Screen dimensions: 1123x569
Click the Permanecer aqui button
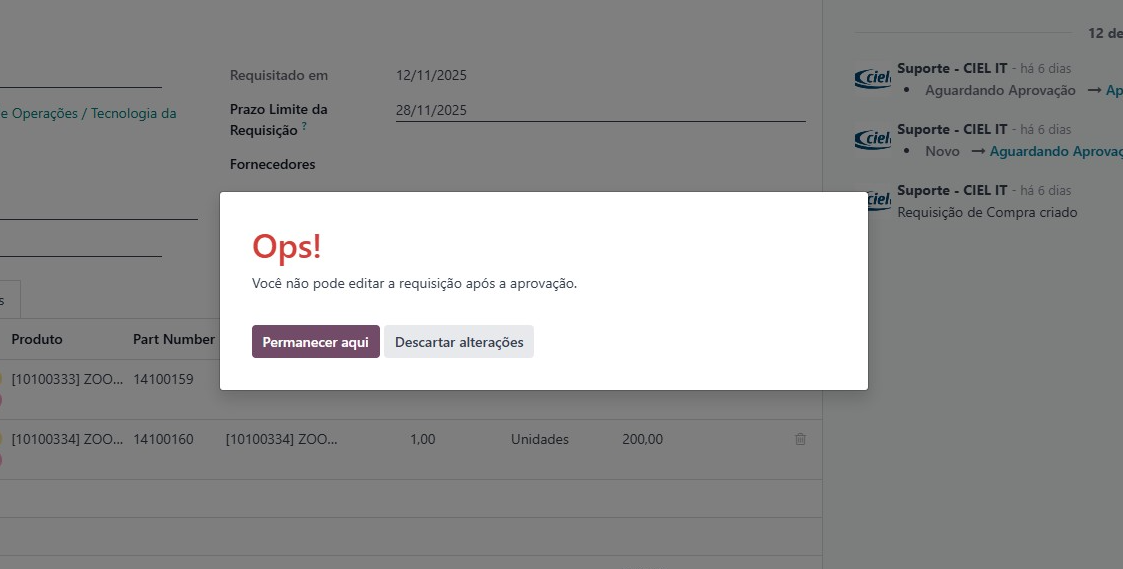point(315,342)
